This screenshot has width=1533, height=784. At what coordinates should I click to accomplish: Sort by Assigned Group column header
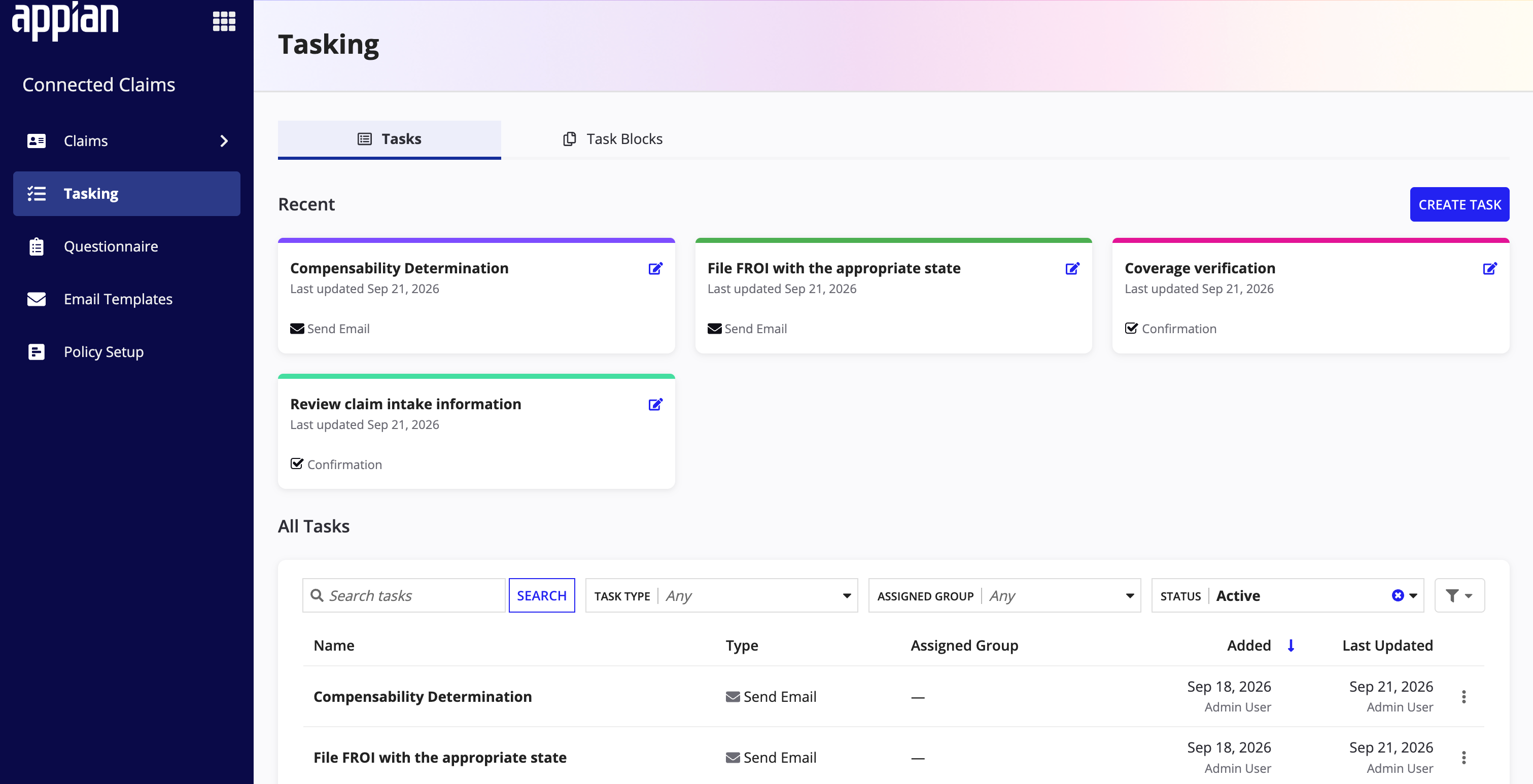tap(964, 646)
